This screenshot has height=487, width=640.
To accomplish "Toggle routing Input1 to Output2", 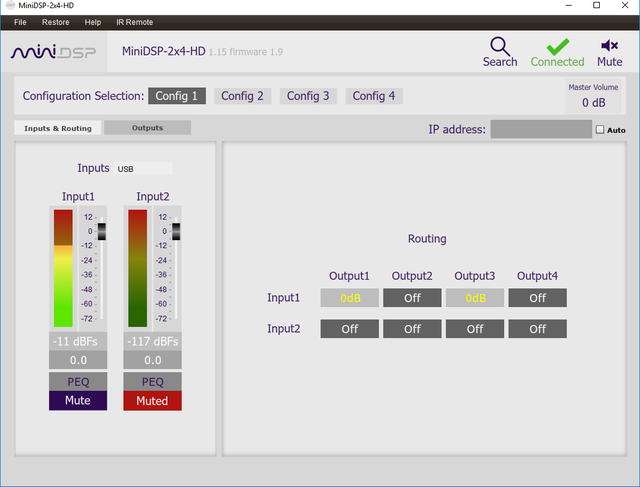I will pyautogui.click(x=412, y=298).
